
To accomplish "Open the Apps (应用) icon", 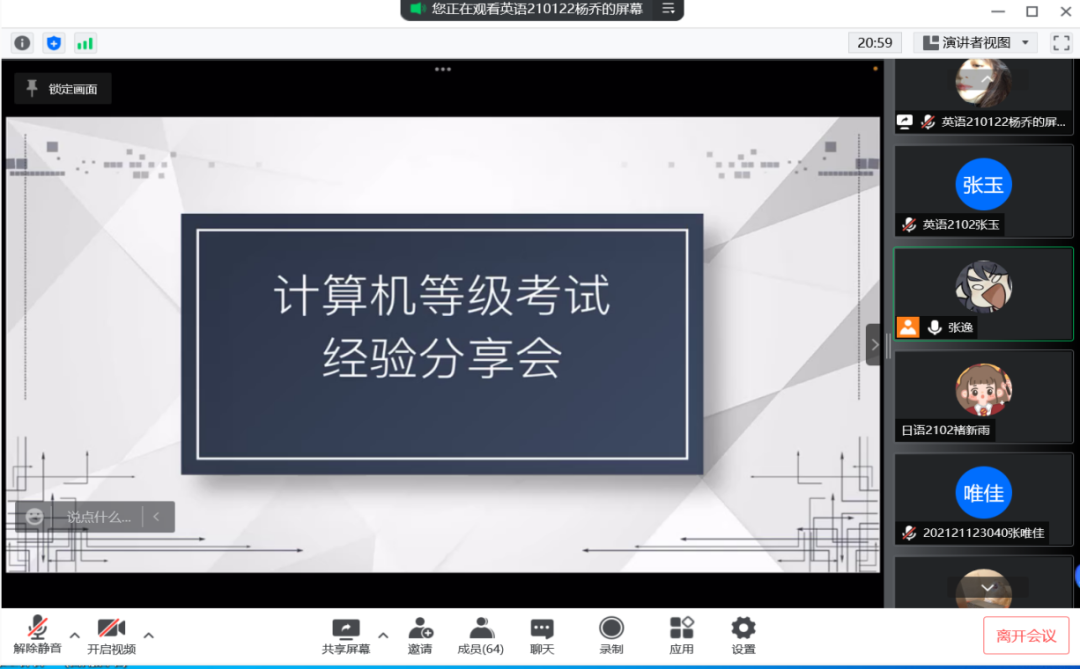I will 682,634.
